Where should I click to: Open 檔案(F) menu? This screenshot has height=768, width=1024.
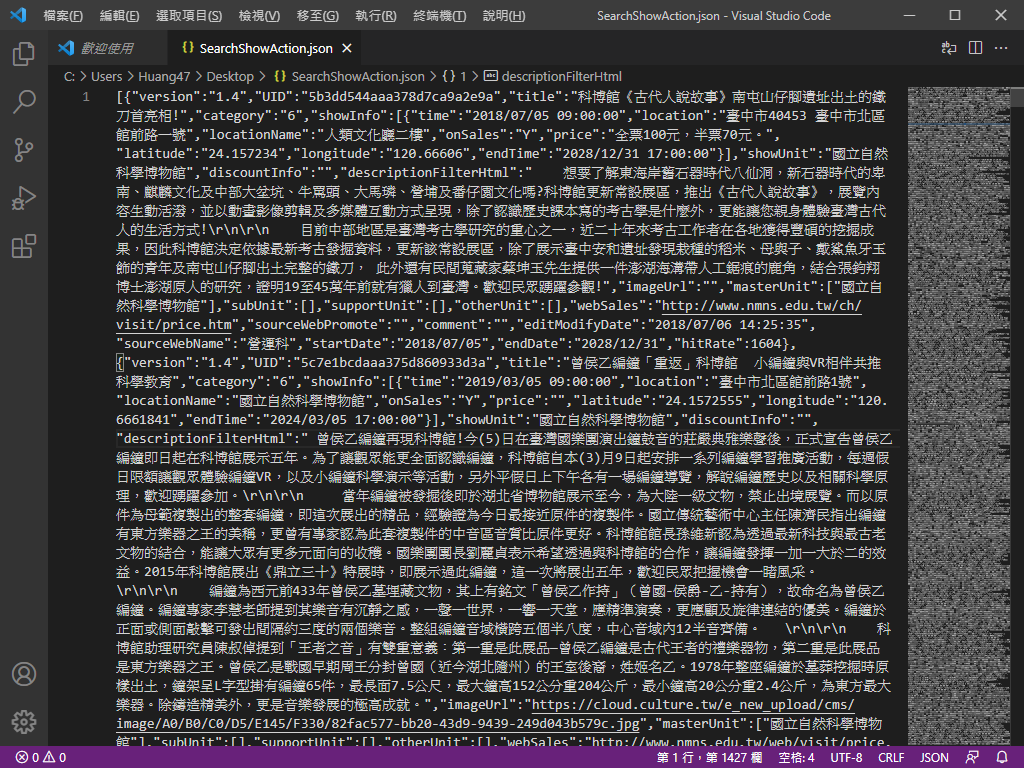pyautogui.click(x=63, y=16)
